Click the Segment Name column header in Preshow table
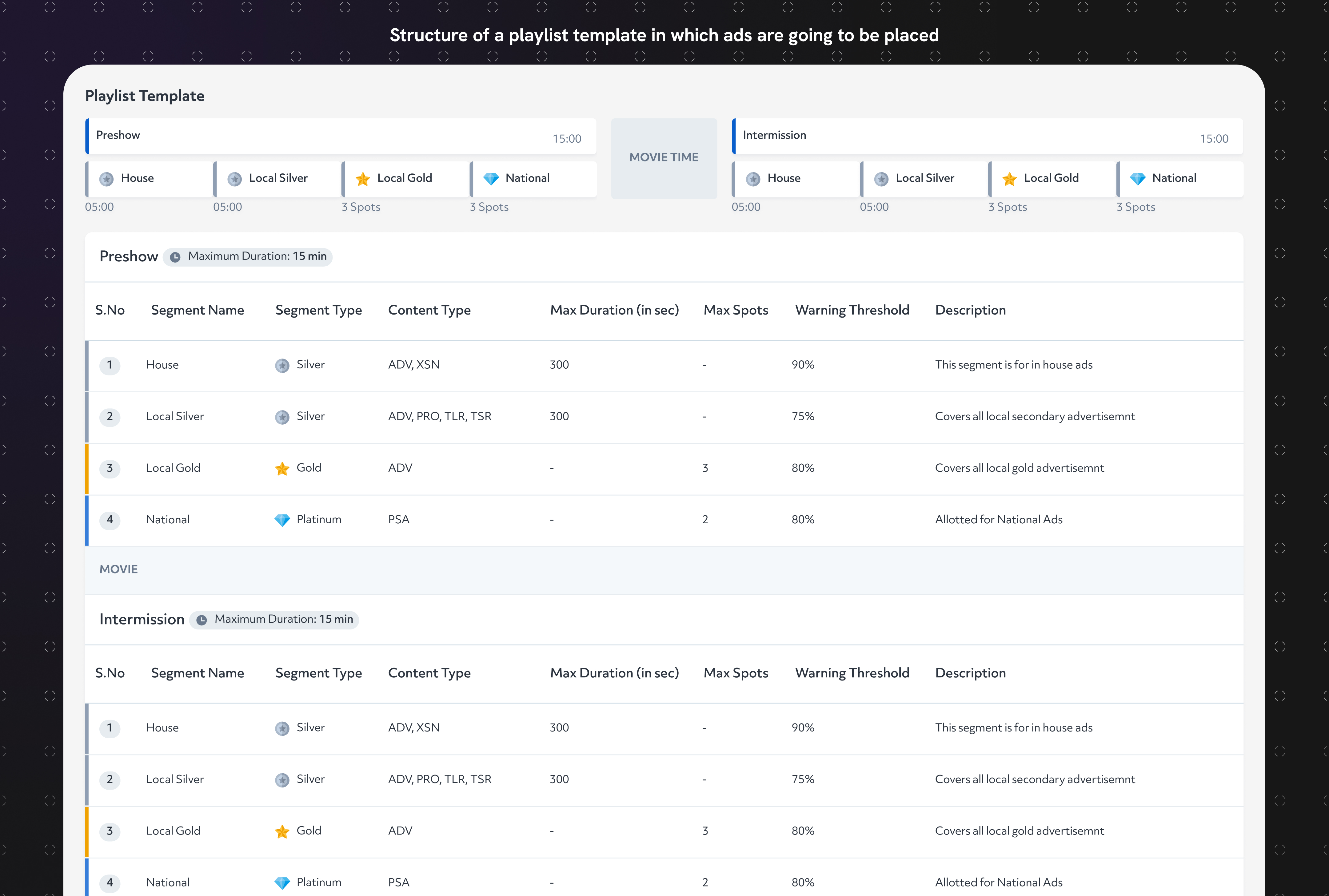Image resolution: width=1329 pixels, height=896 pixels. click(x=197, y=310)
